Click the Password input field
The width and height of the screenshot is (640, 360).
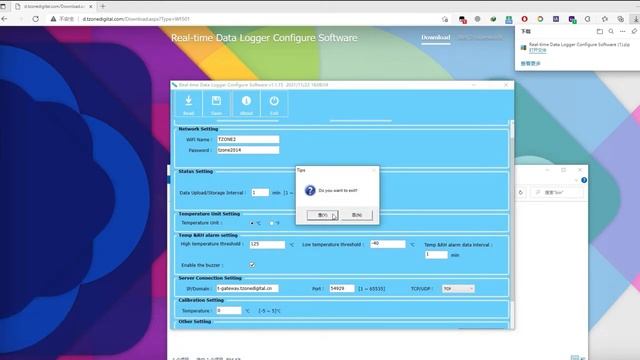(248, 150)
